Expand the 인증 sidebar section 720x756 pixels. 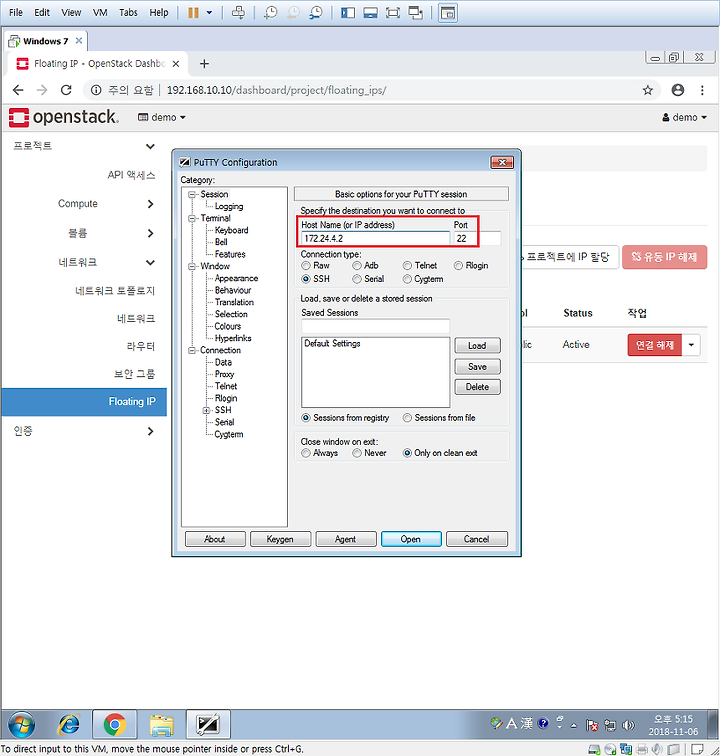tap(84, 431)
